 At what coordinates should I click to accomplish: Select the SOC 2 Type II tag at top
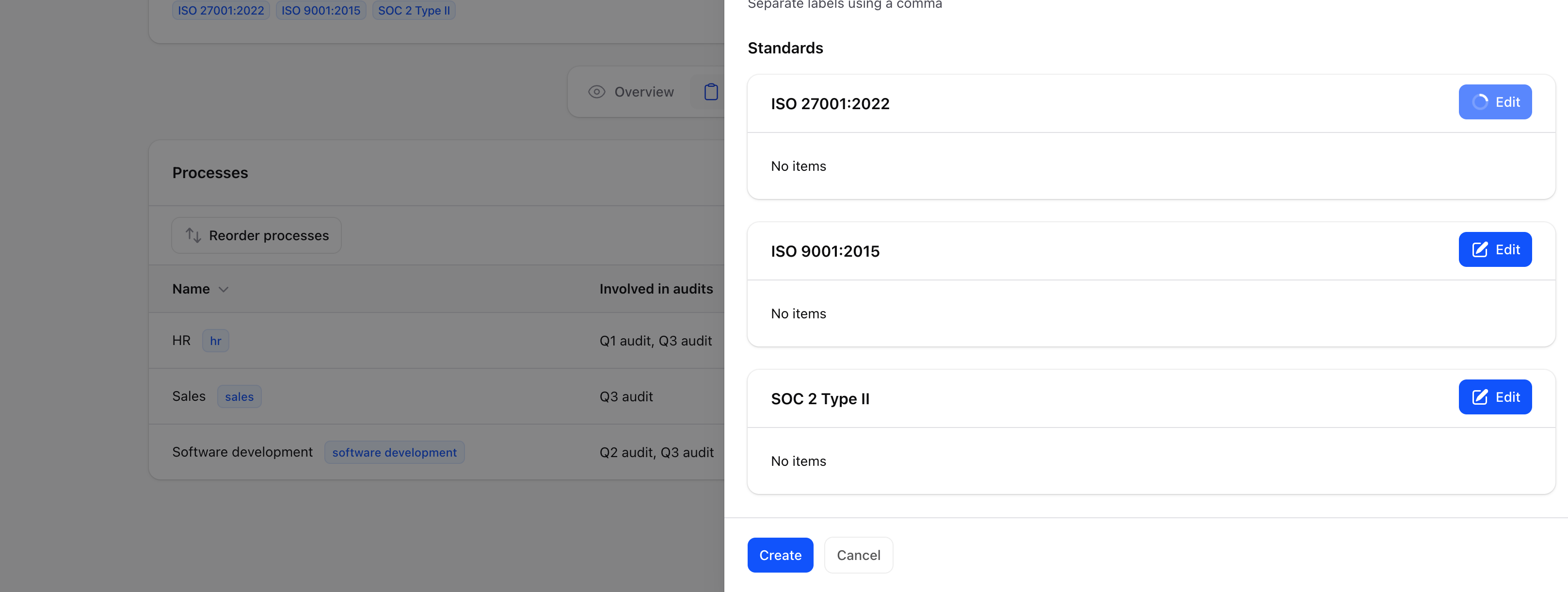(x=413, y=10)
